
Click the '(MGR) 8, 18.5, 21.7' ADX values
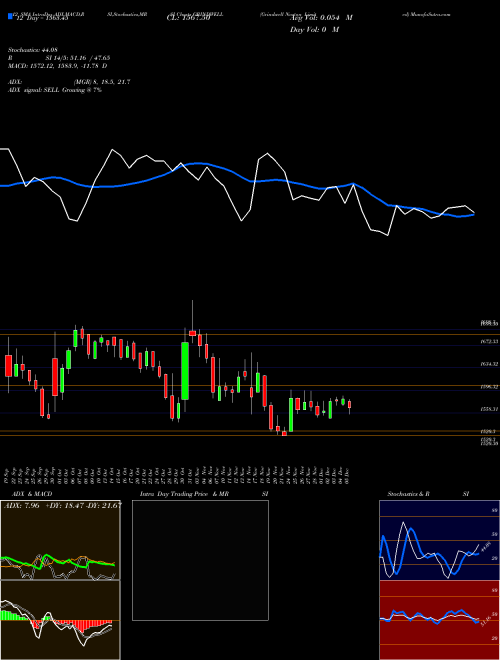point(102,82)
